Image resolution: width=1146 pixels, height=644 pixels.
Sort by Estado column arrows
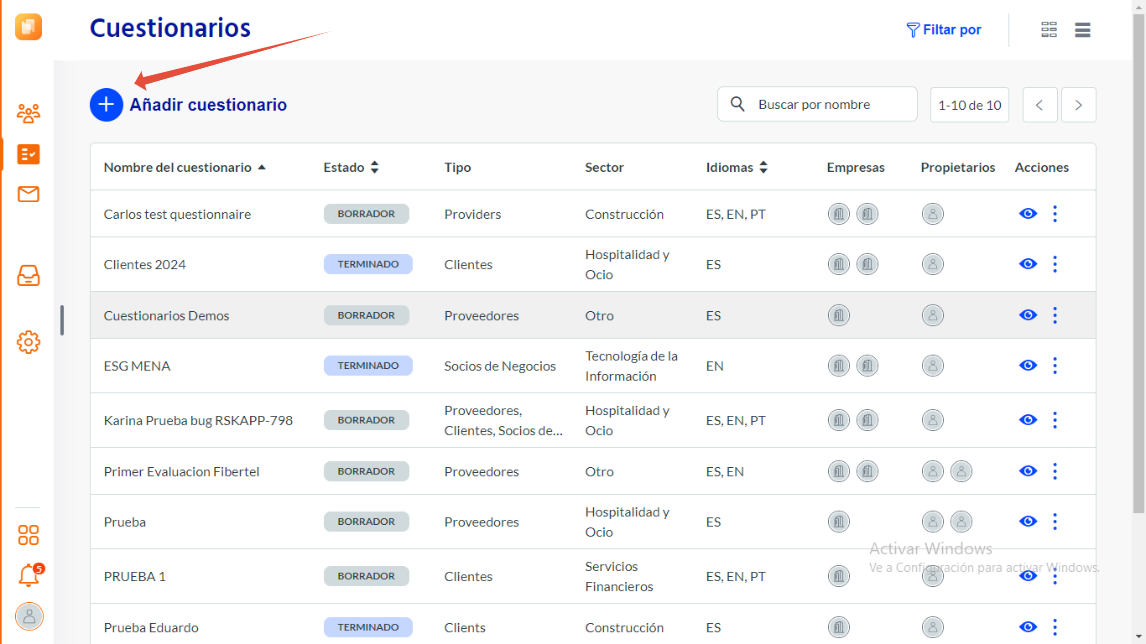[x=374, y=167]
